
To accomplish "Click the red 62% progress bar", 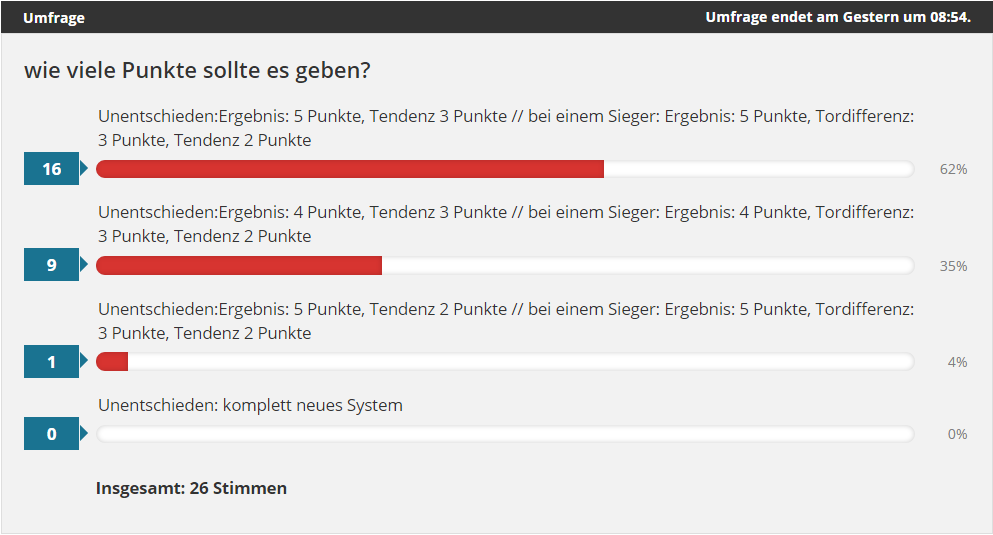I will pos(350,169).
